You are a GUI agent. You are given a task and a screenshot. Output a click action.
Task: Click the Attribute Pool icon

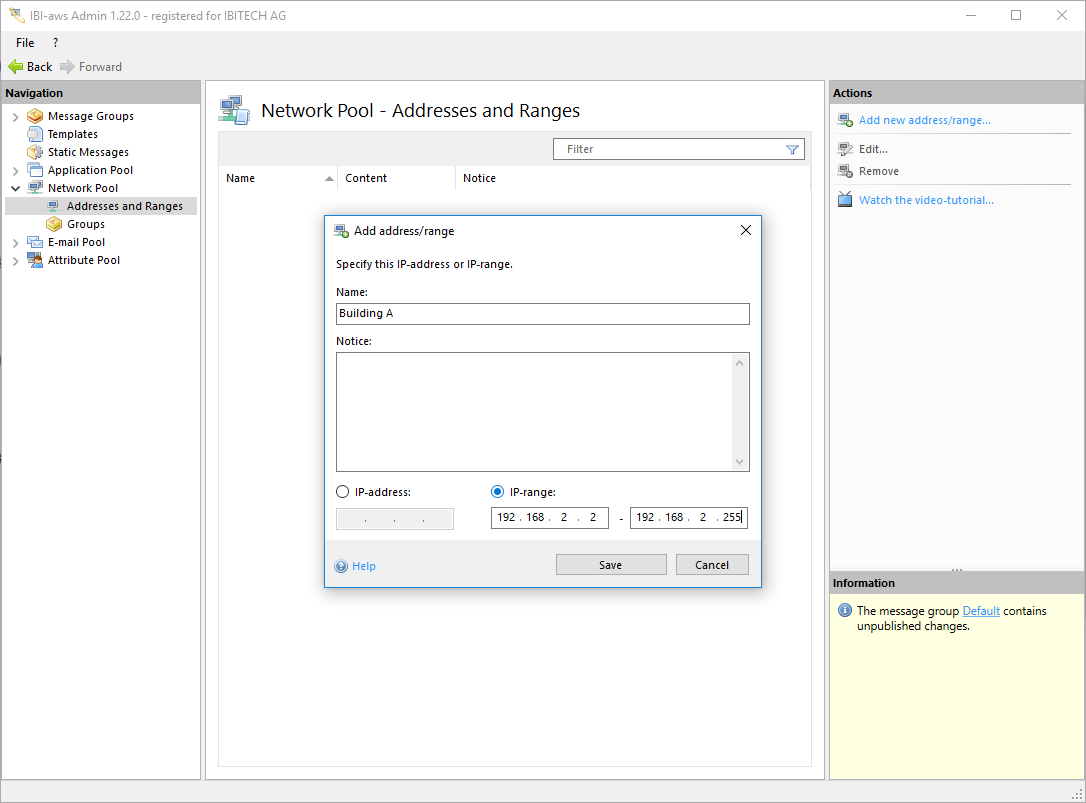coord(36,260)
